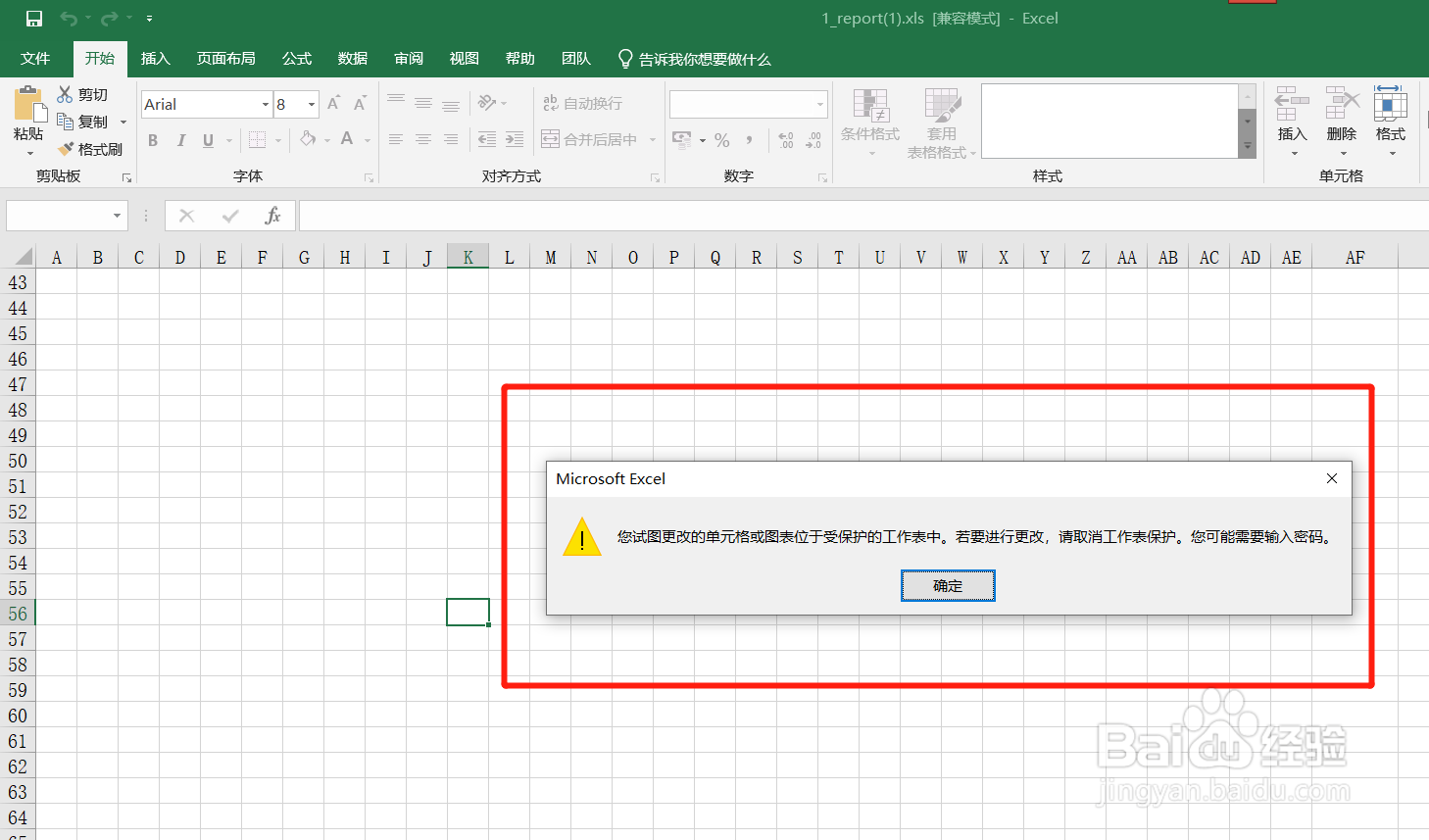Click 确定 to dismiss the protection warning
Image resolution: width=1429 pixels, height=840 pixels.
(x=947, y=585)
